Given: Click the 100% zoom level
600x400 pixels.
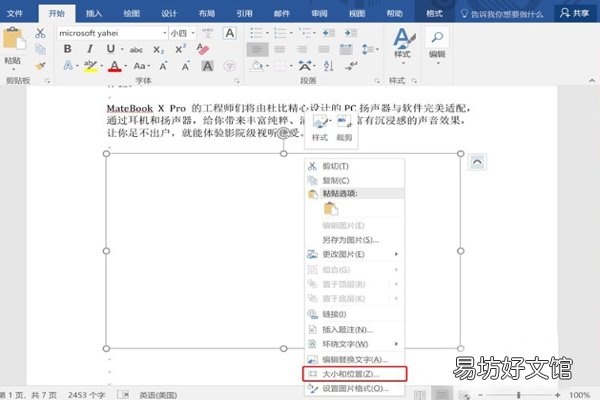Looking at the screenshot, I should [579, 395].
